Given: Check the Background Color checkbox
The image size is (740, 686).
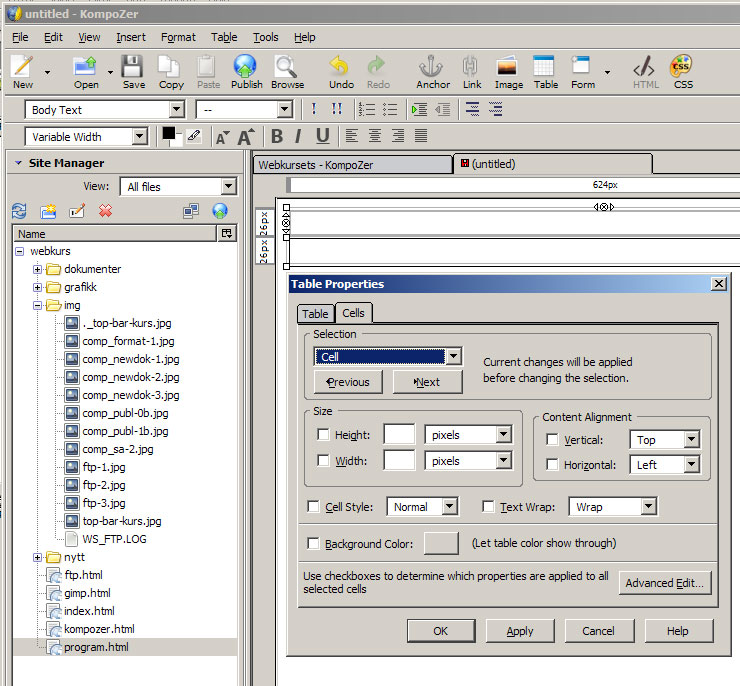Looking at the screenshot, I should 314,544.
